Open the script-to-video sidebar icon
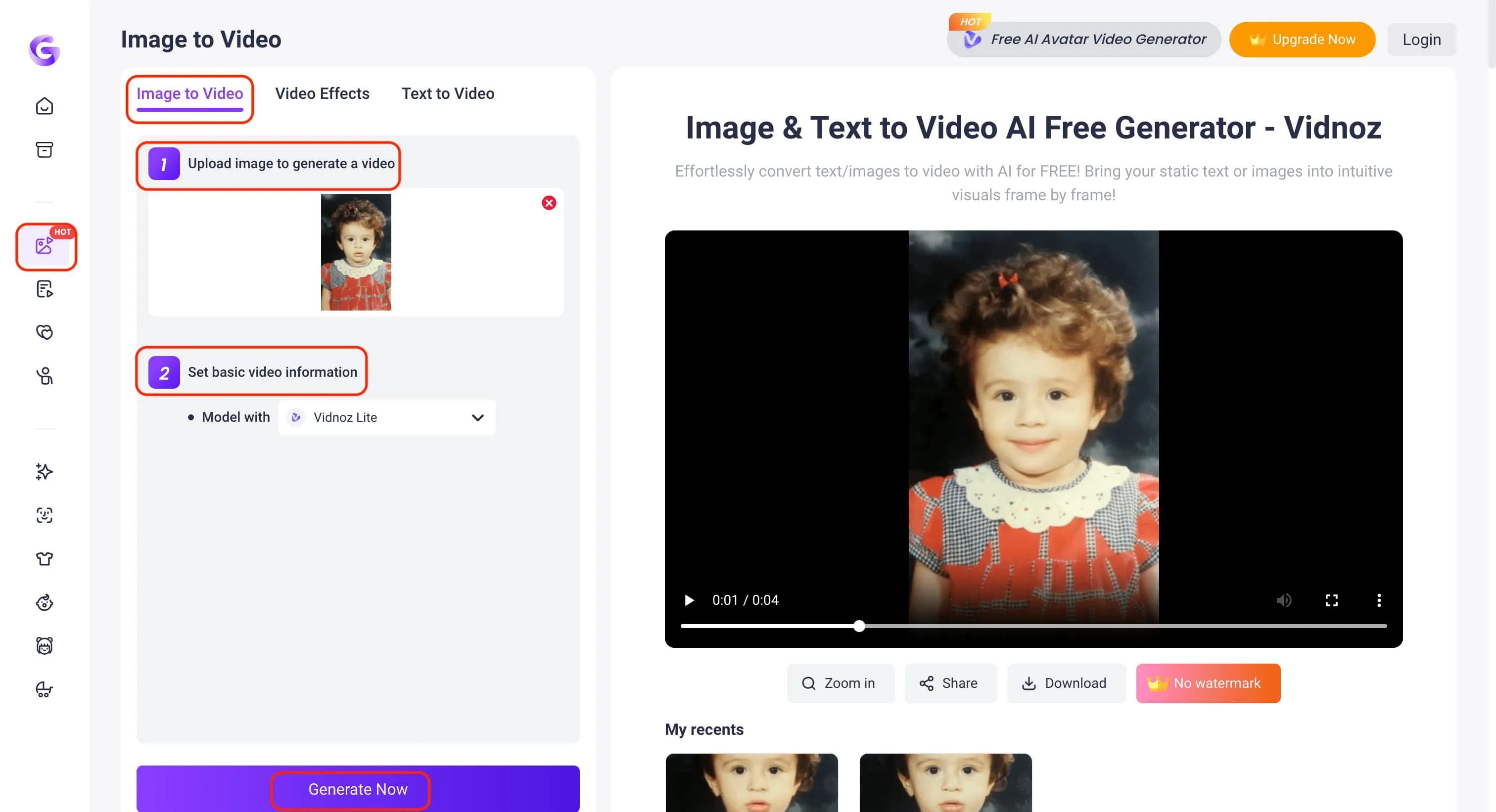The height and width of the screenshot is (812, 1496). pos(44,288)
